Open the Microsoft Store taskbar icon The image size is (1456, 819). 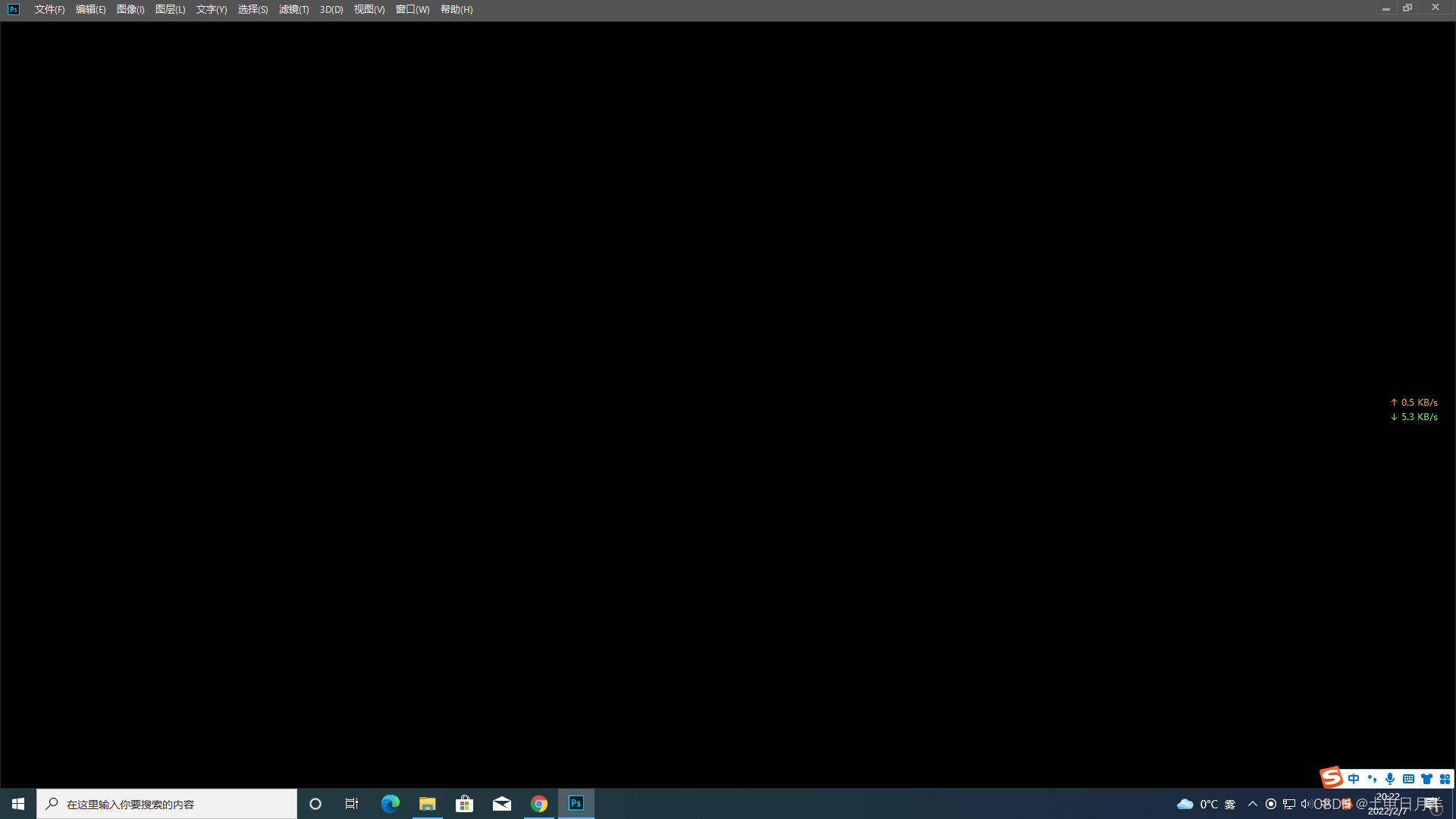(x=464, y=804)
